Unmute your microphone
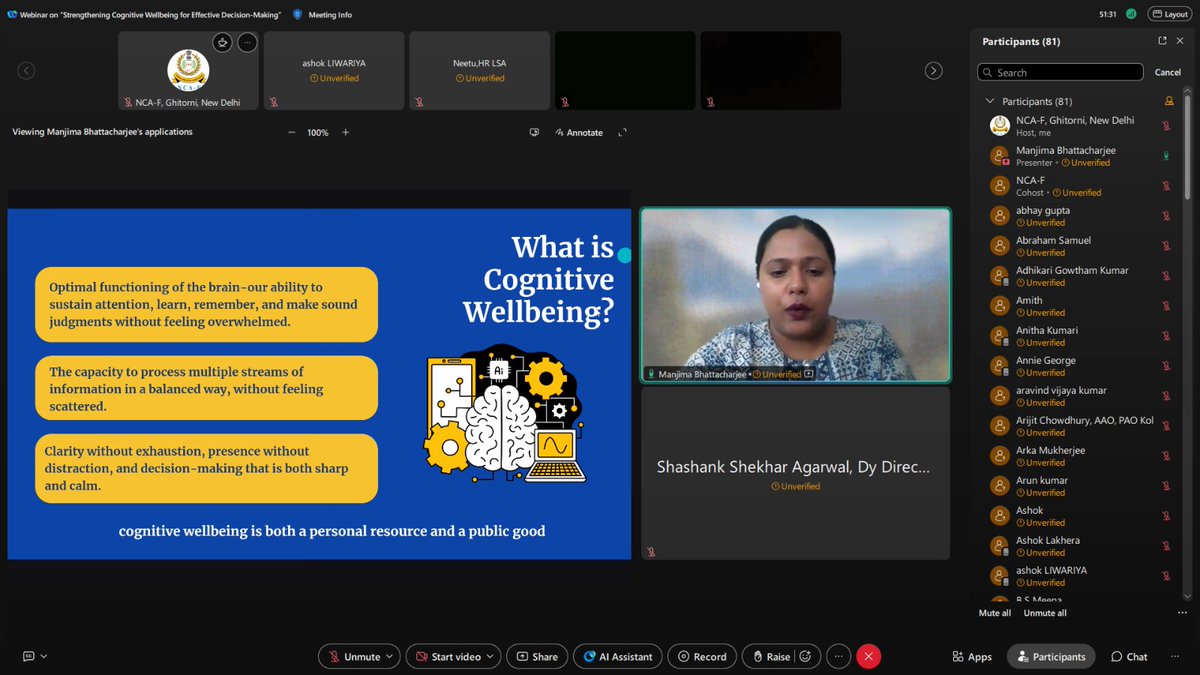Image resolution: width=1200 pixels, height=675 pixels. point(353,657)
